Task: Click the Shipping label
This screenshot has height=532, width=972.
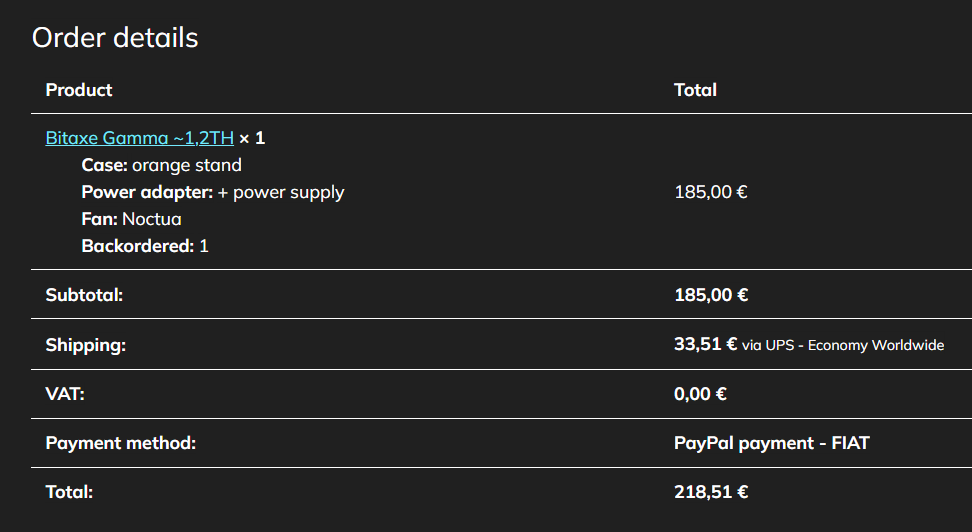Action: [86, 345]
